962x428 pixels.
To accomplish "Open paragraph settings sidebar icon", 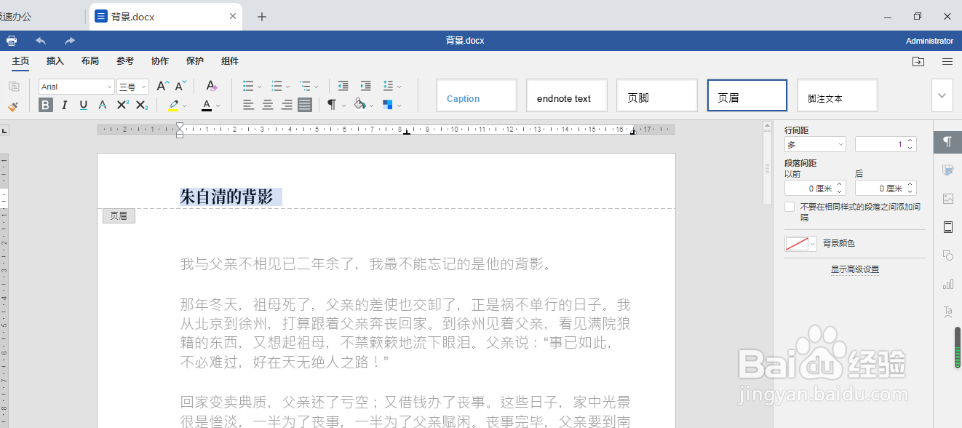I will [x=948, y=143].
